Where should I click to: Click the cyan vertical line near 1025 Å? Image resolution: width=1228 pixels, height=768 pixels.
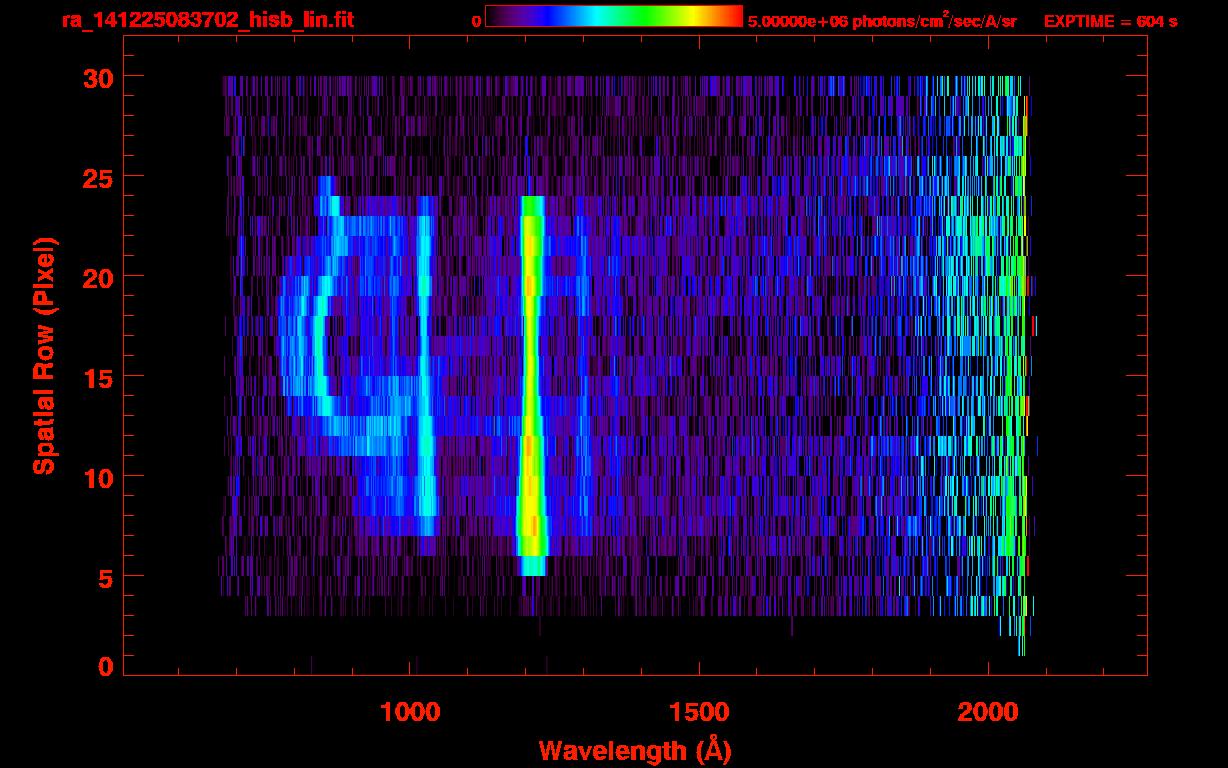point(425,366)
